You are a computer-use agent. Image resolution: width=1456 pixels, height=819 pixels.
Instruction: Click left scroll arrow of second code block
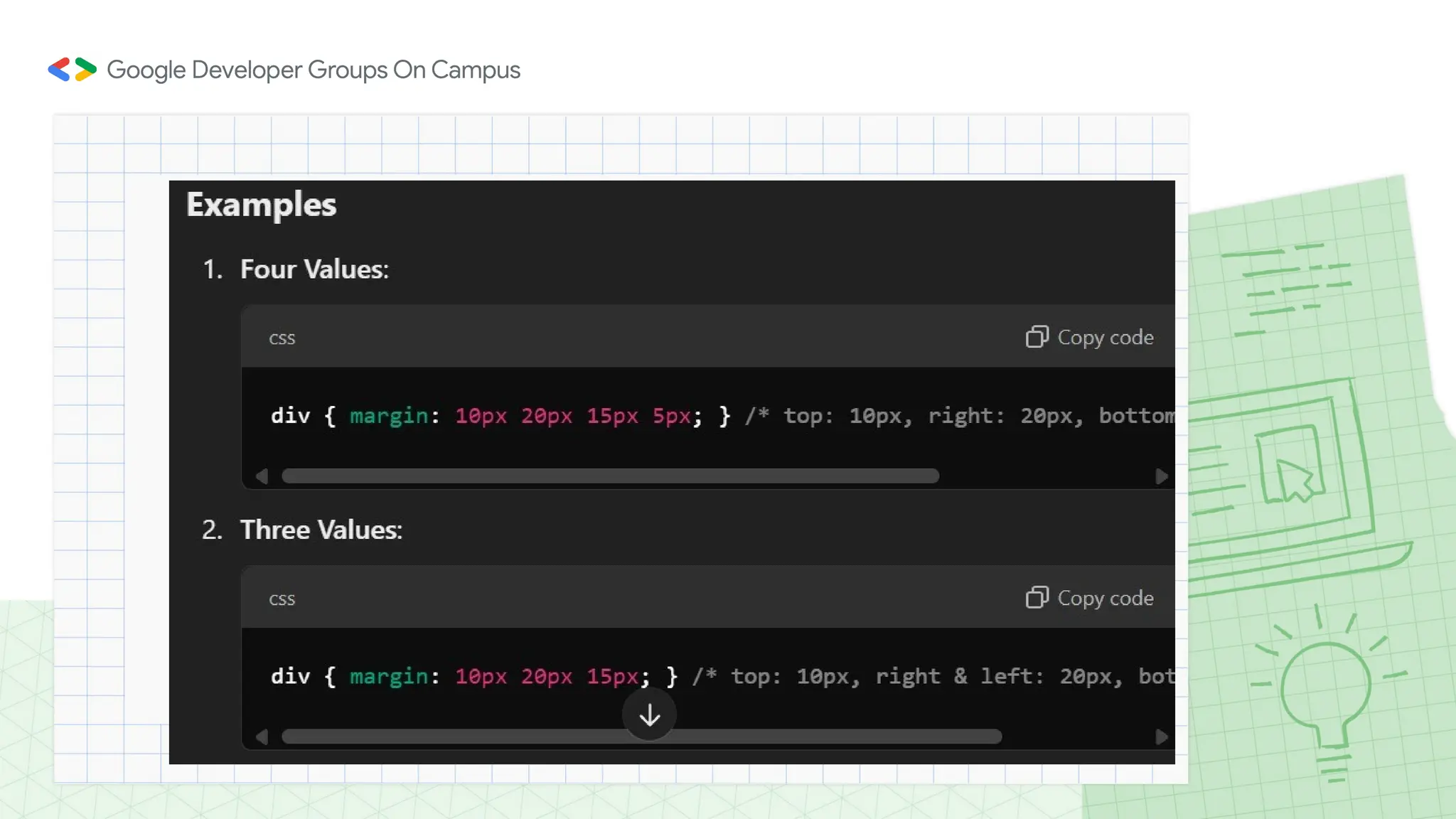pos(262,737)
